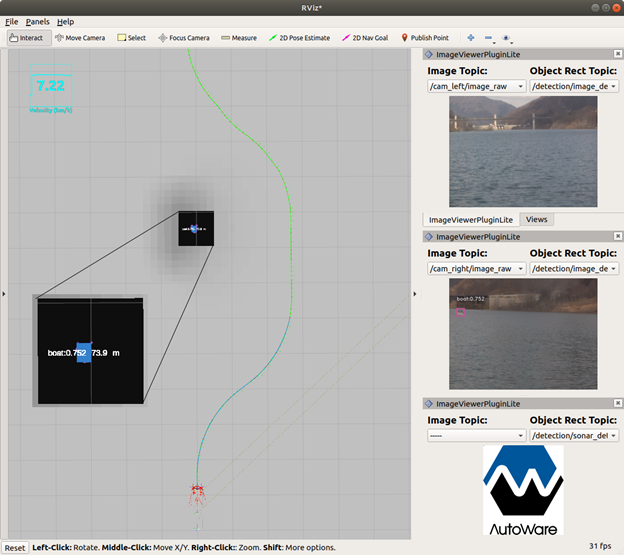This screenshot has width=624, height=555.
Task: Select the 2D Pose Estimate tool
Action: pos(301,38)
